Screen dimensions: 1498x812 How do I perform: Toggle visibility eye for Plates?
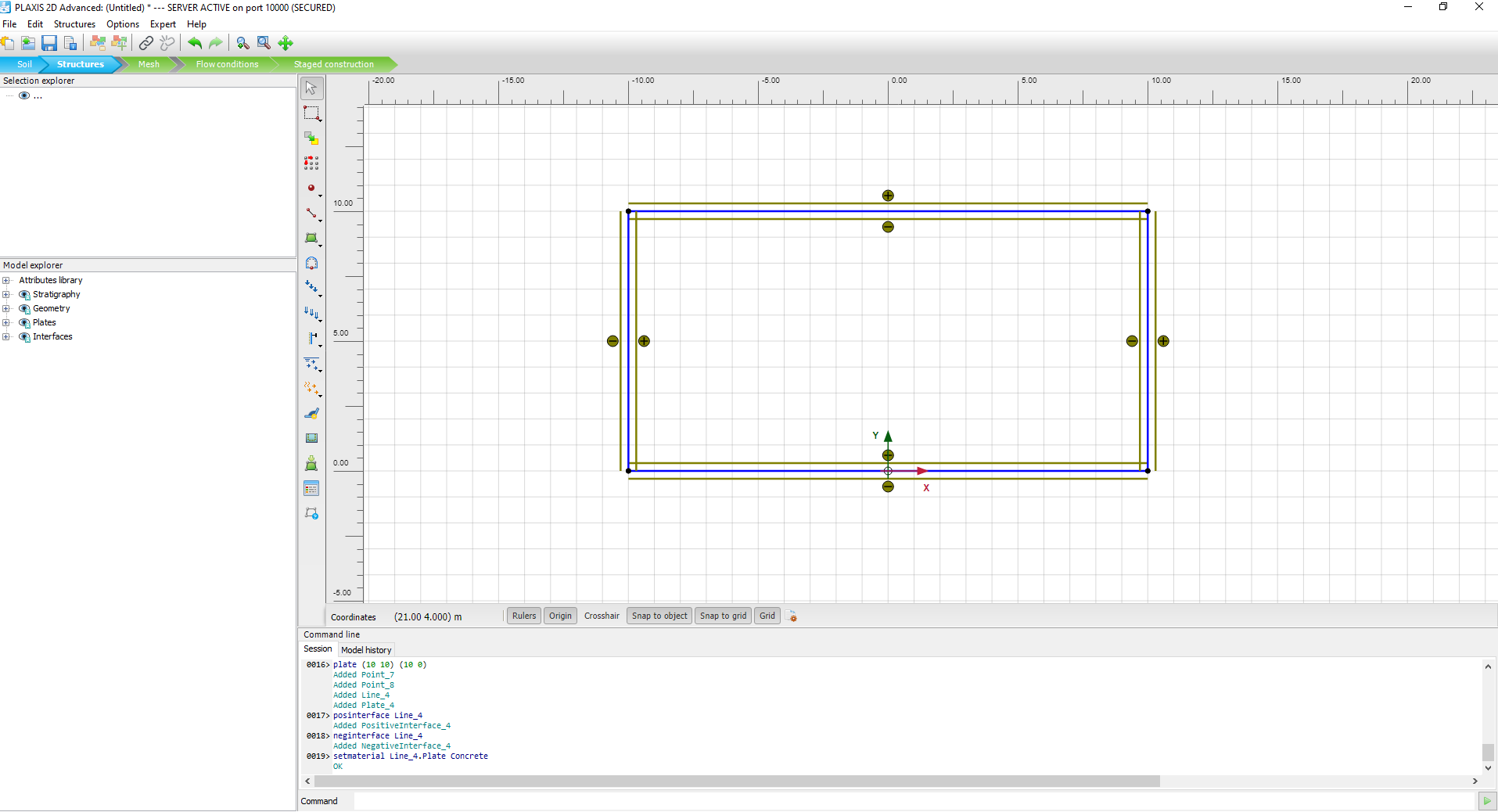point(24,323)
